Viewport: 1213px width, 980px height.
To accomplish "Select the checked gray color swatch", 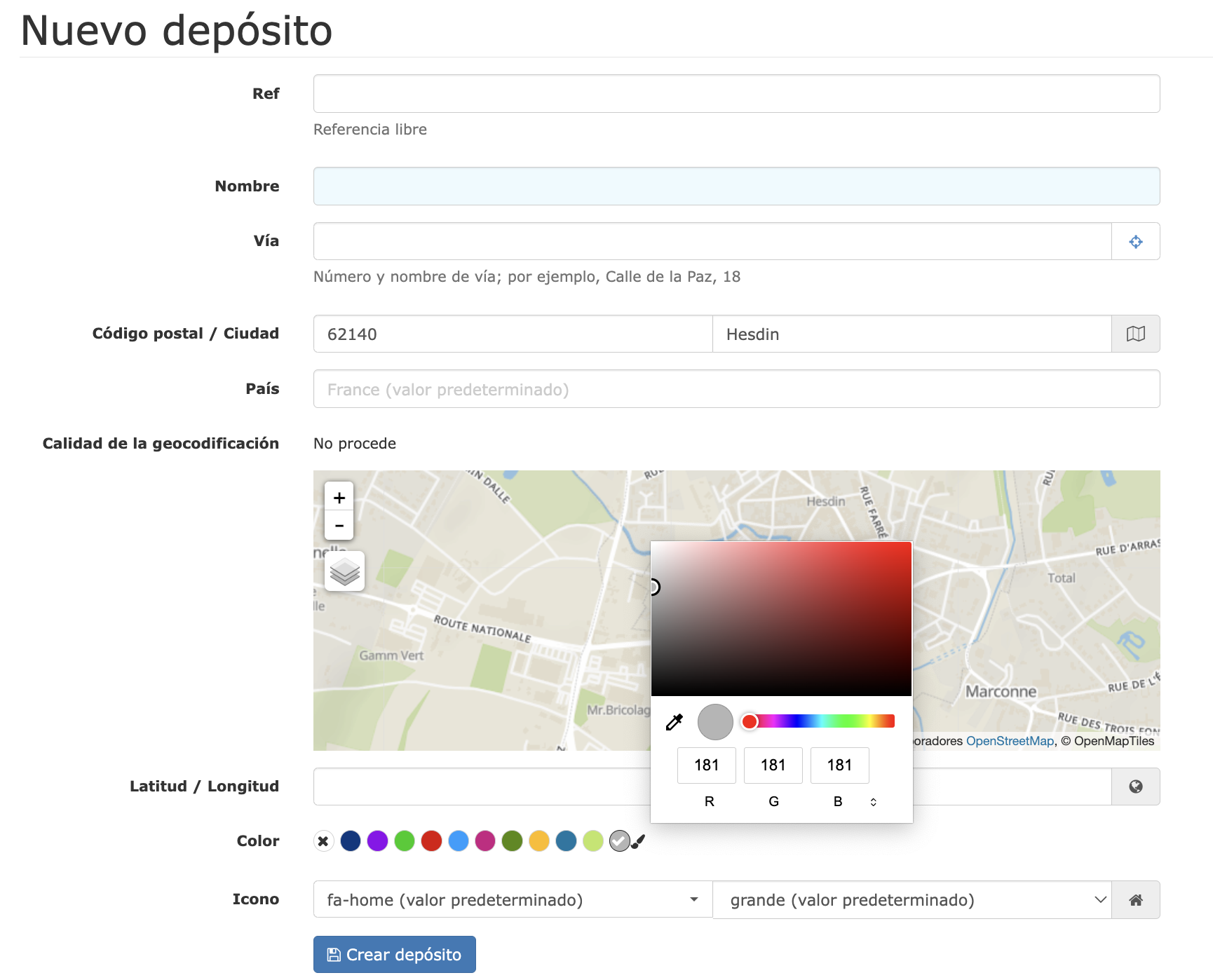I will tap(620, 841).
